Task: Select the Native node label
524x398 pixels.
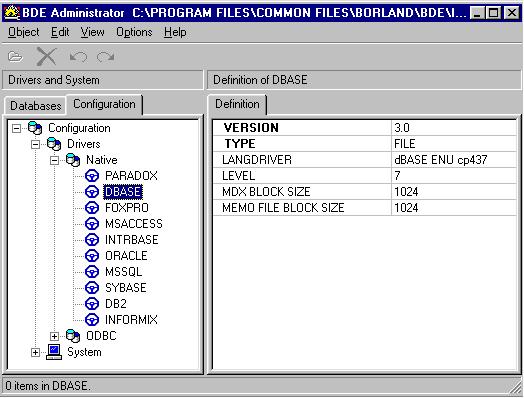Action: tap(102, 160)
